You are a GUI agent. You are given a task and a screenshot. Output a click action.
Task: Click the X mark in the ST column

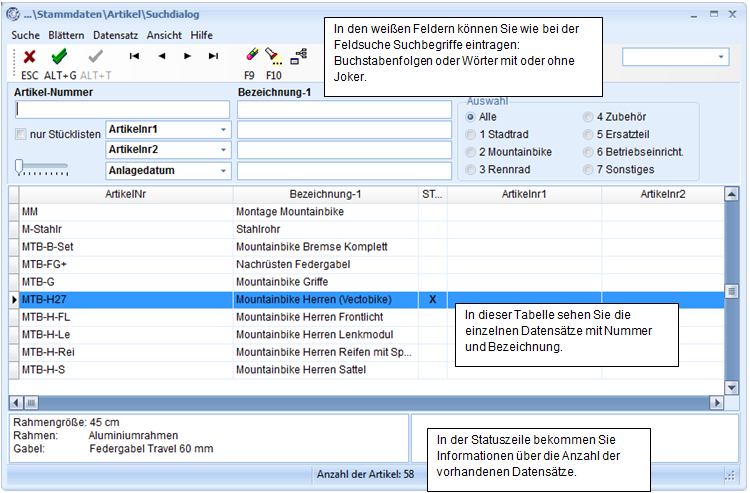tap(433, 300)
